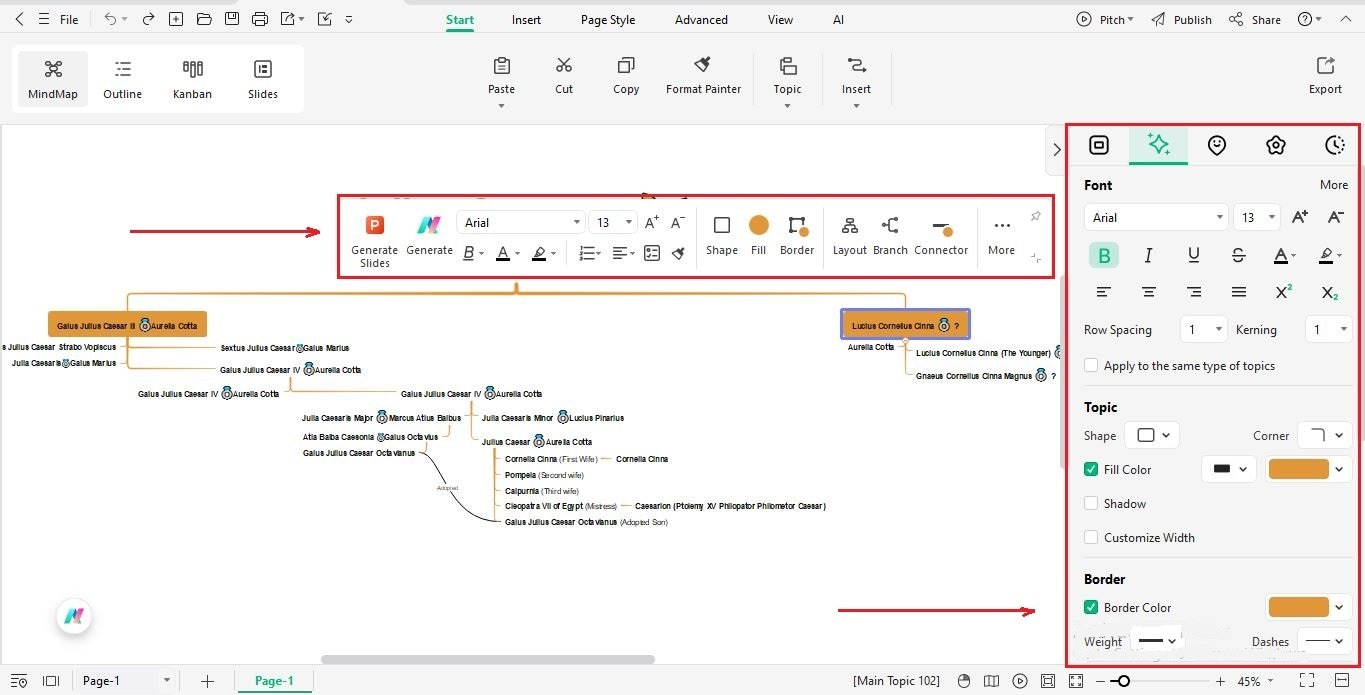Click the Fill circle in floating toolbar

pos(759,225)
